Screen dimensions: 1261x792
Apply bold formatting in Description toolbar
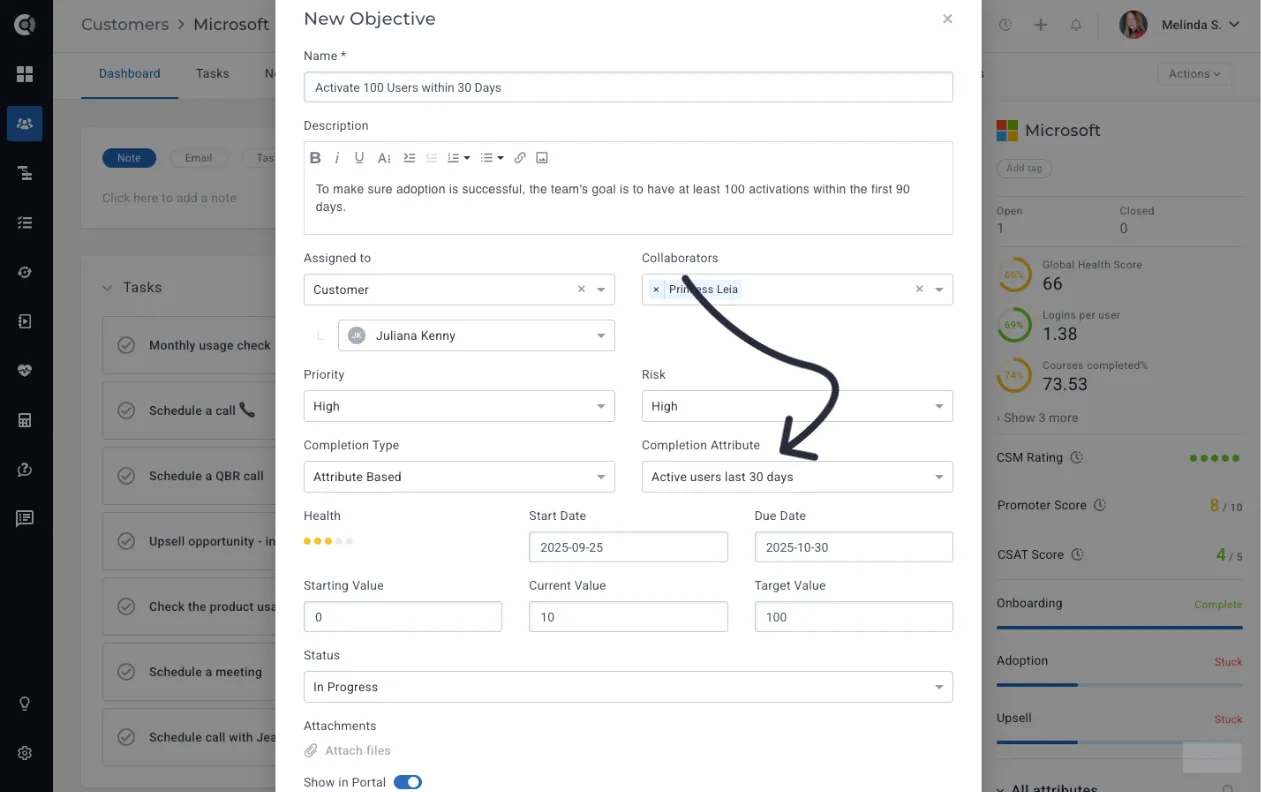point(315,158)
